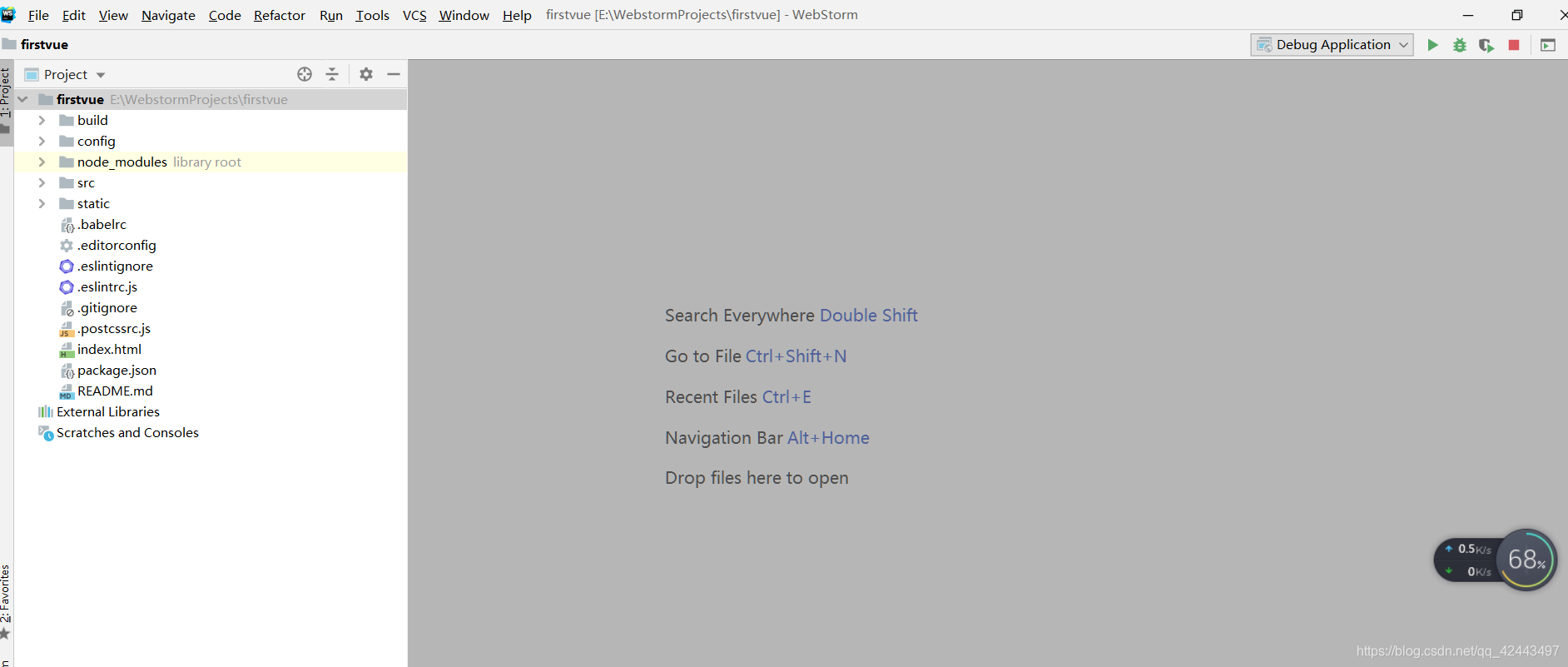Expand the config folder
The width and height of the screenshot is (1568, 667).
(x=42, y=141)
